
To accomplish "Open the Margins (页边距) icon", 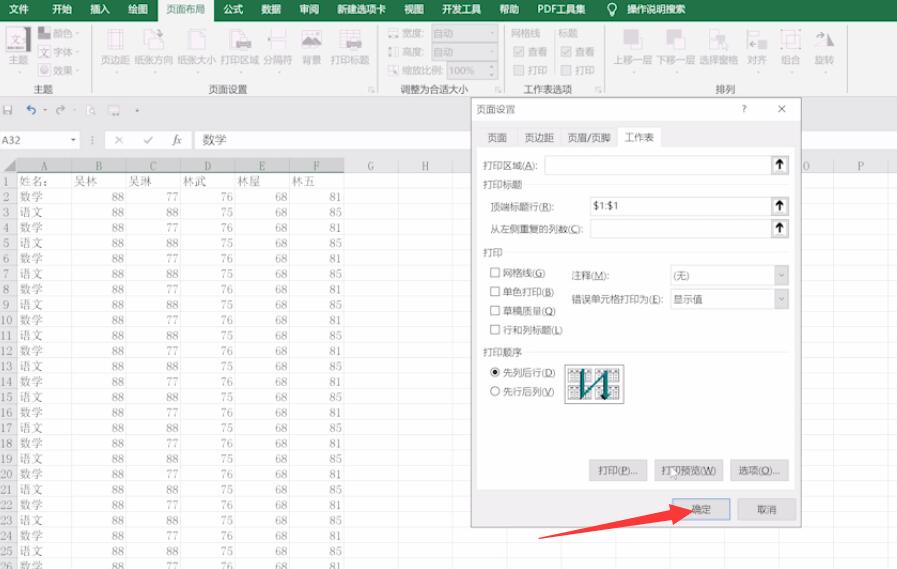I will [115, 40].
